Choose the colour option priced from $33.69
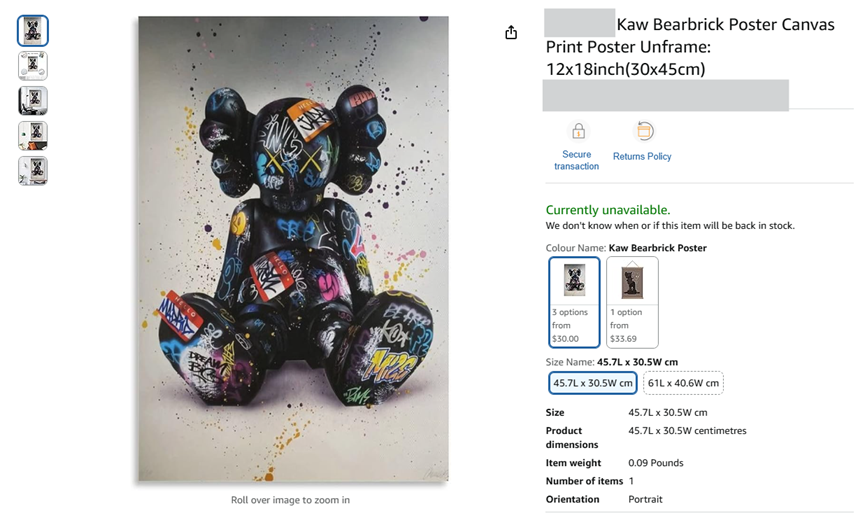865x518 pixels. click(632, 302)
